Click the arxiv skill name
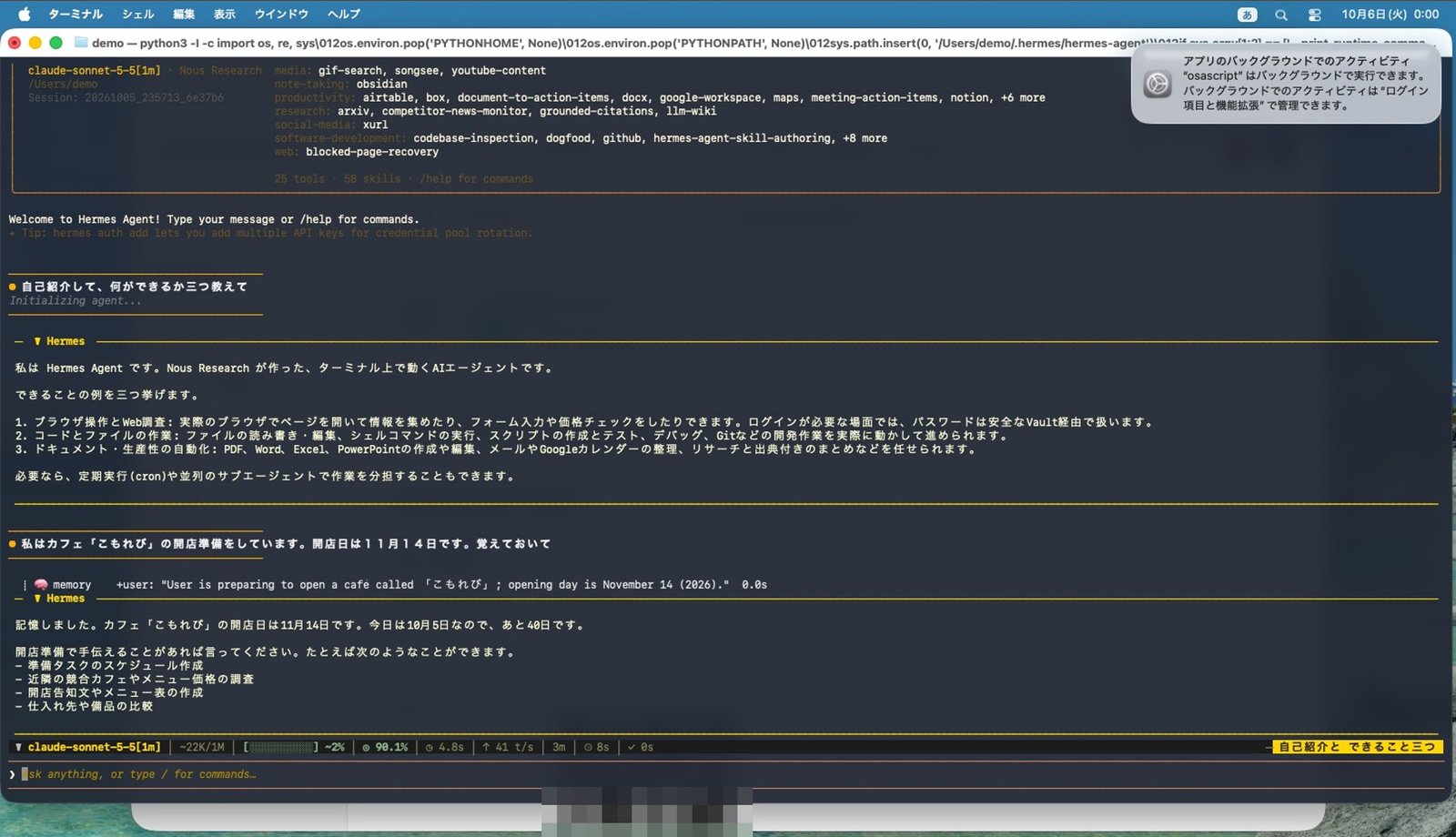Screen dimensions: 1456x837 (353, 111)
